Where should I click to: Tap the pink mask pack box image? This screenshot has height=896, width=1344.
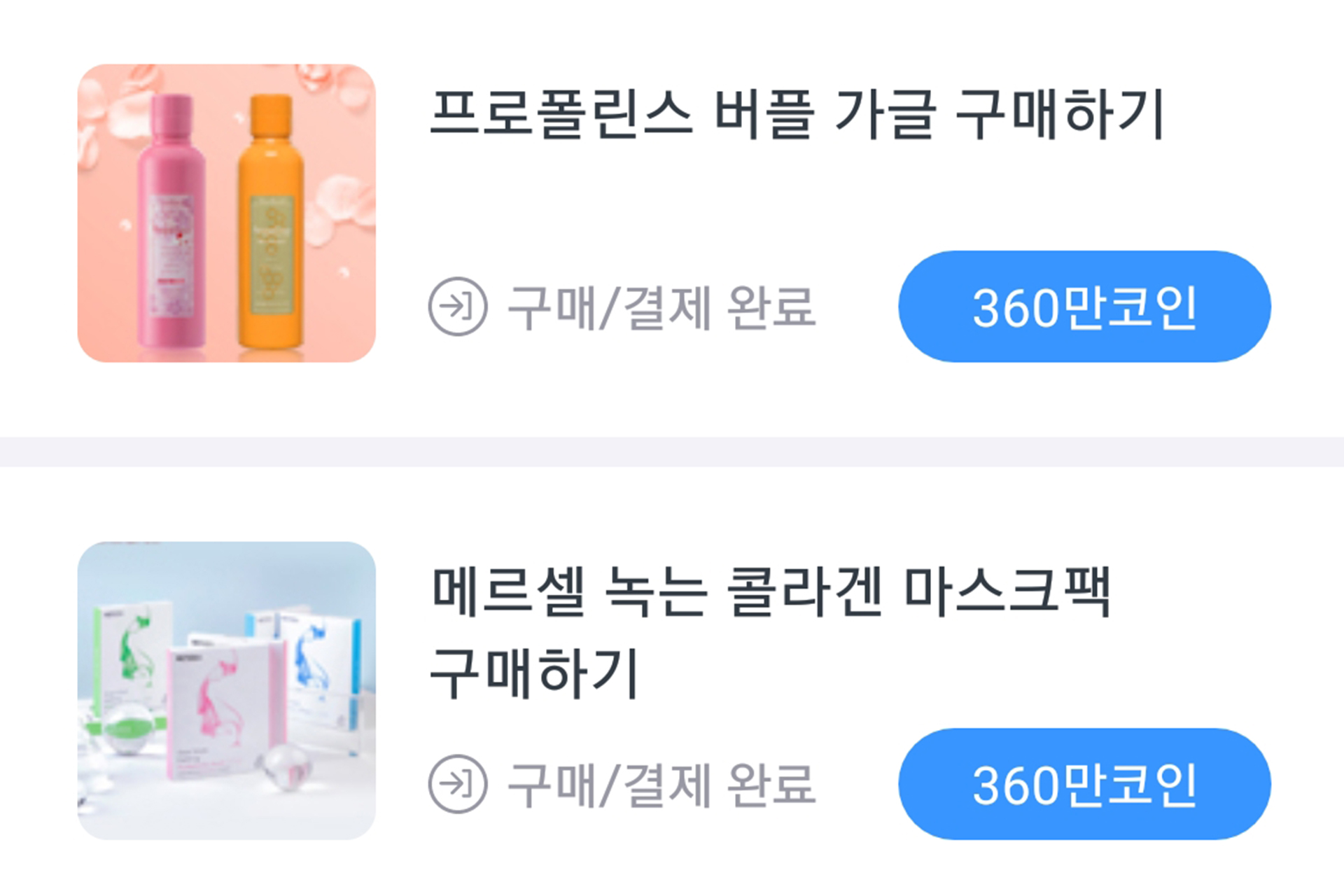coord(227,708)
